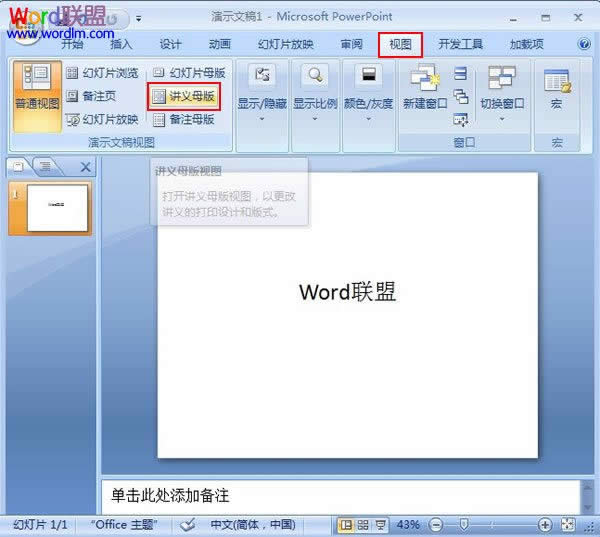The image size is (600, 537).
Task: Click the Cascade windows icon
Action: click(460, 96)
